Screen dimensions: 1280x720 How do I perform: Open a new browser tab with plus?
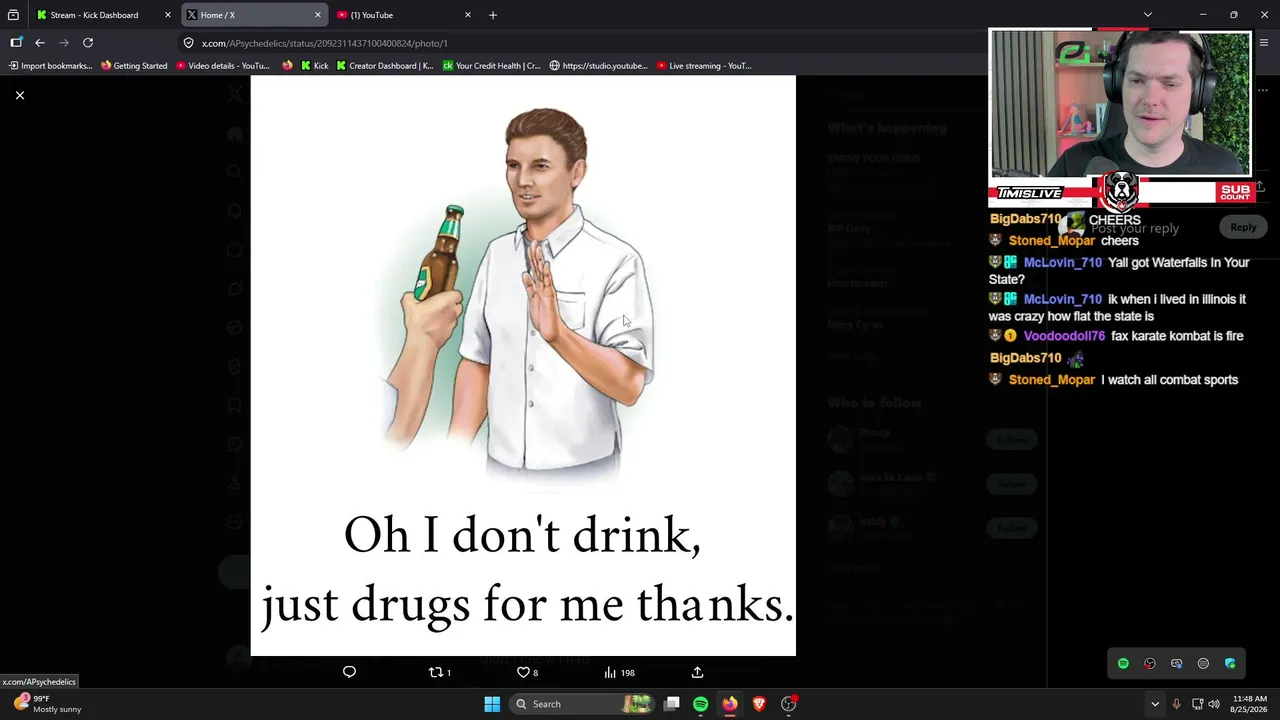[493, 15]
